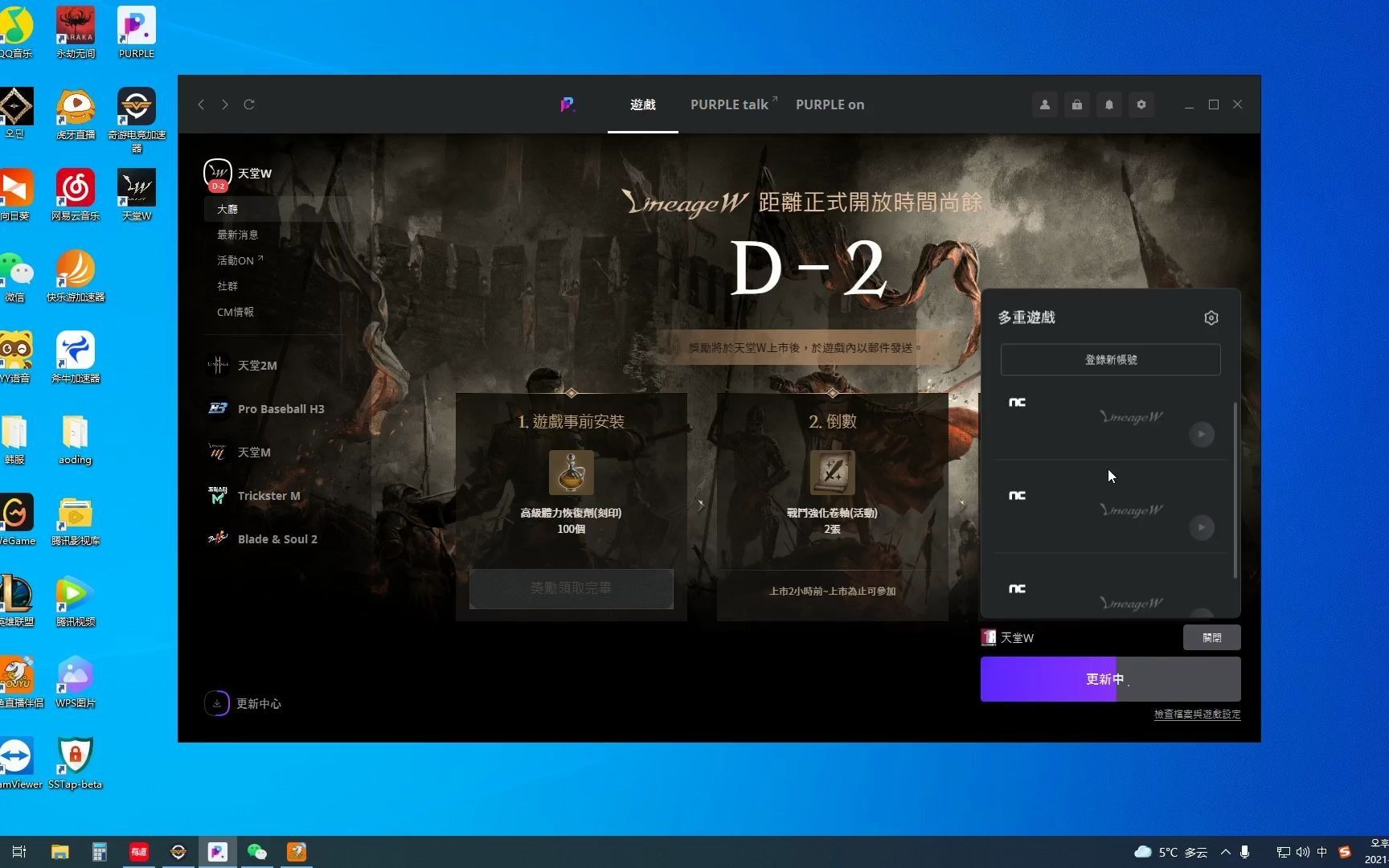Image resolution: width=1389 pixels, height=868 pixels.
Task: Open the lock security icon
Action: (x=1077, y=104)
